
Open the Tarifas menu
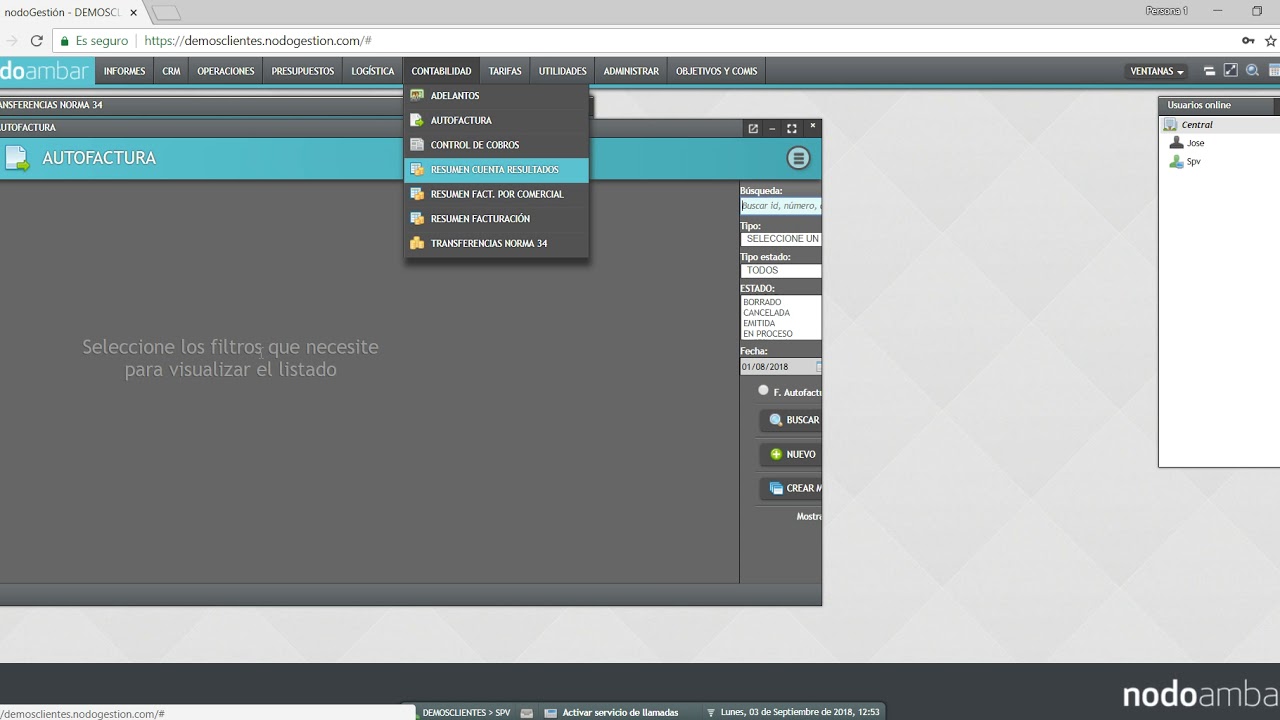click(x=505, y=71)
